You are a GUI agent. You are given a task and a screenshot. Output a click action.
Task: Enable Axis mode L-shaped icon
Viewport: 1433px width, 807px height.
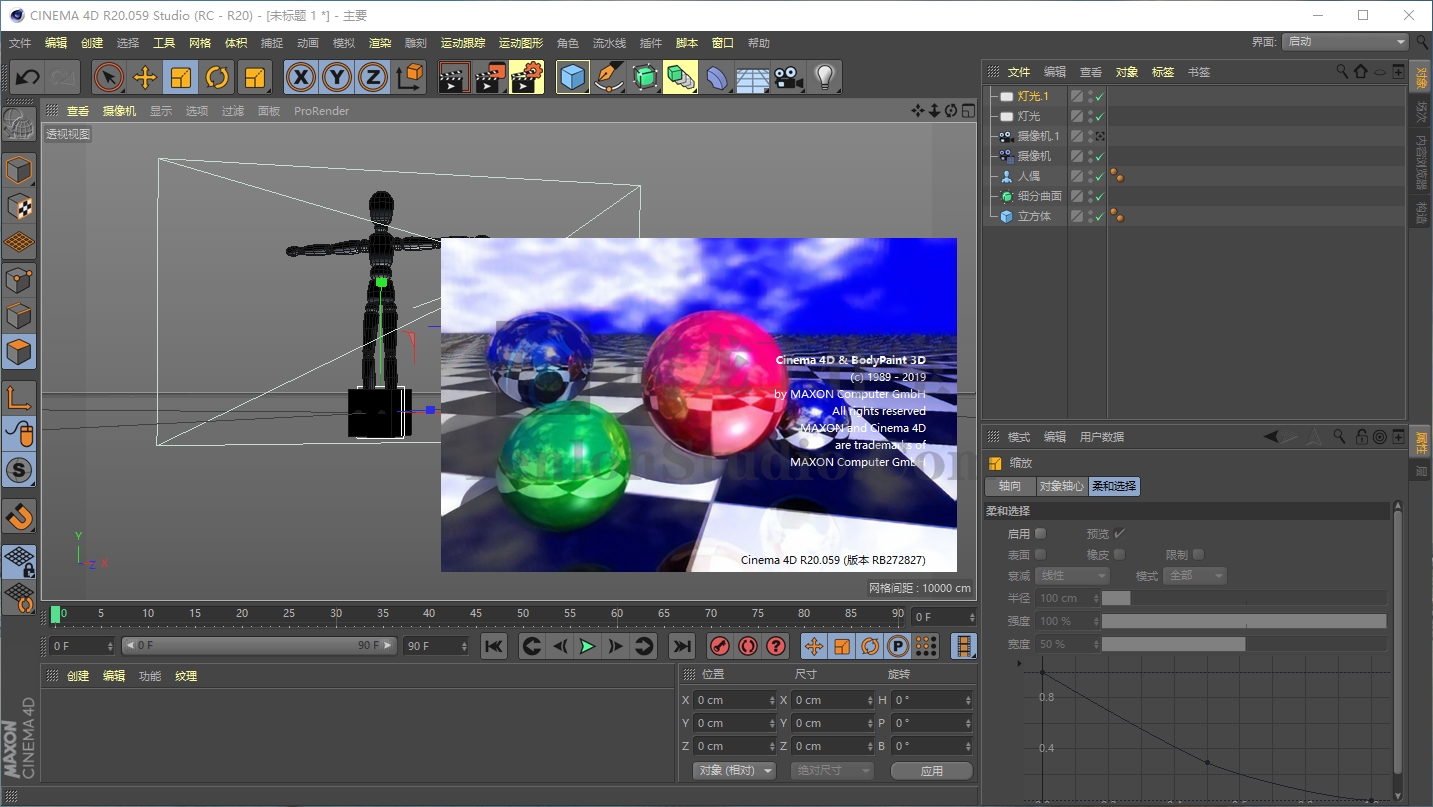coord(19,398)
